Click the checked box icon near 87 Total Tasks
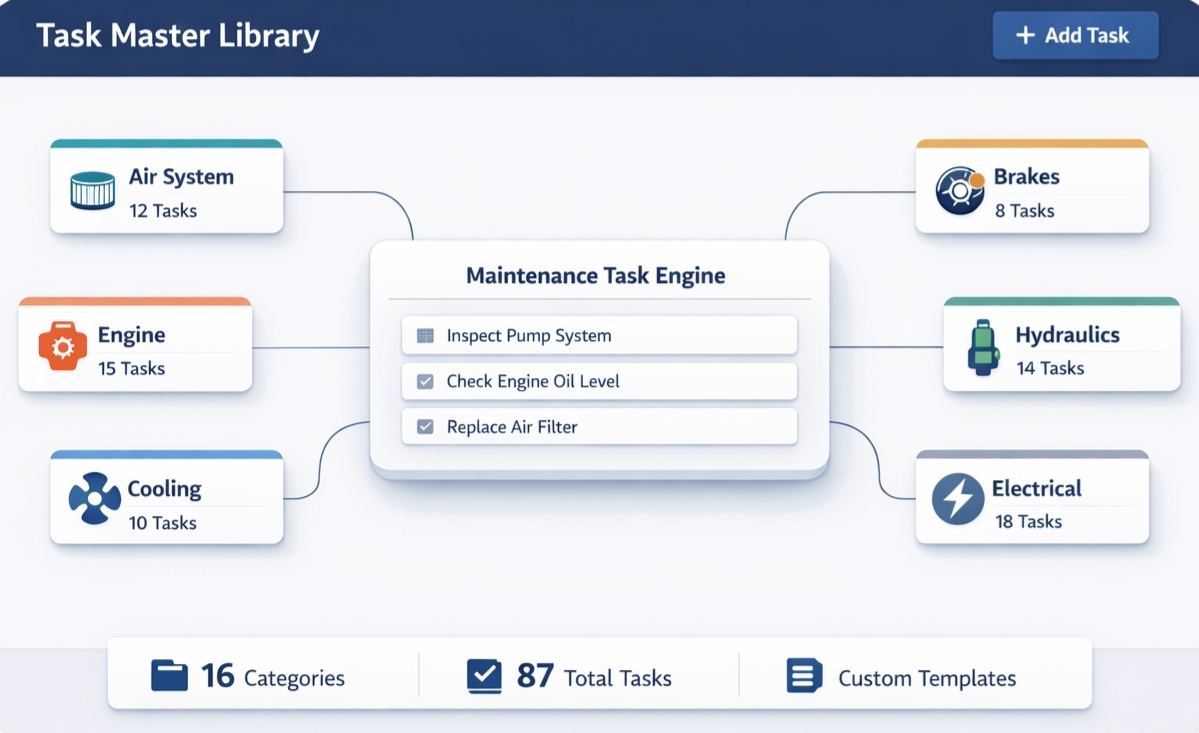The width and height of the screenshot is (1199, 733). 486,675
